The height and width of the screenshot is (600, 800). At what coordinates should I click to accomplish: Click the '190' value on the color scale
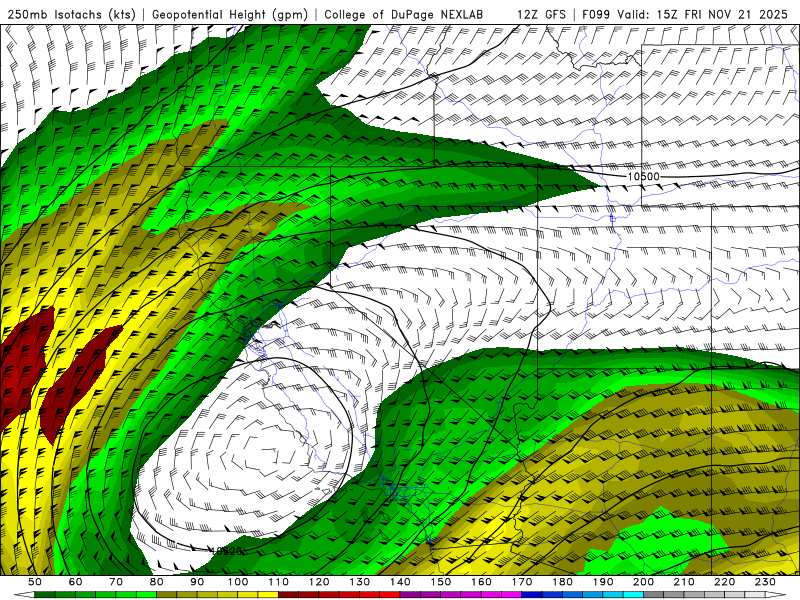click(x=604, y=582)
